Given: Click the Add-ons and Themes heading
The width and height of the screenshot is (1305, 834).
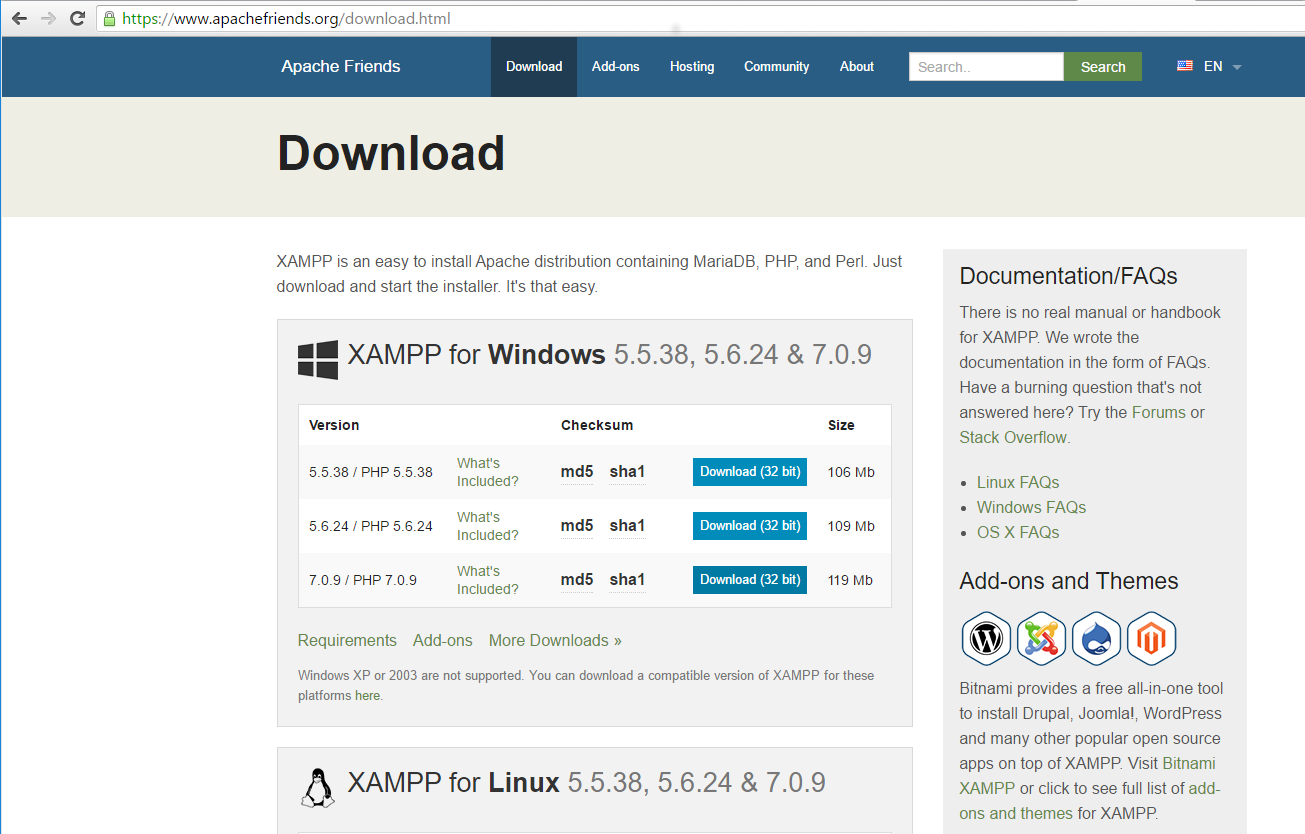Looking at the screenshot, I should coord(1068,581).
